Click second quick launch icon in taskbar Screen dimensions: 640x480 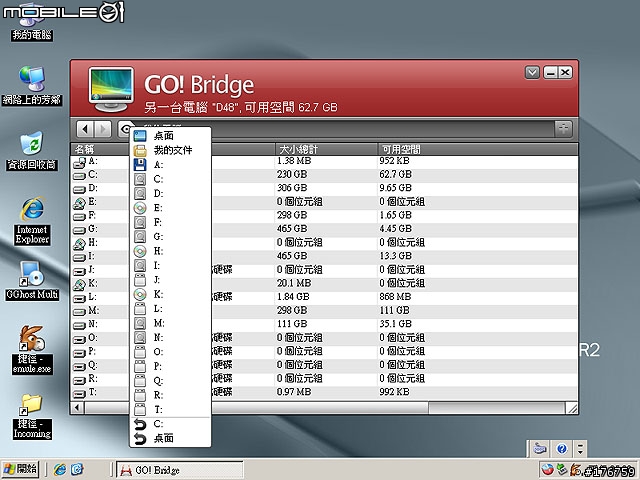coord(77,469)
